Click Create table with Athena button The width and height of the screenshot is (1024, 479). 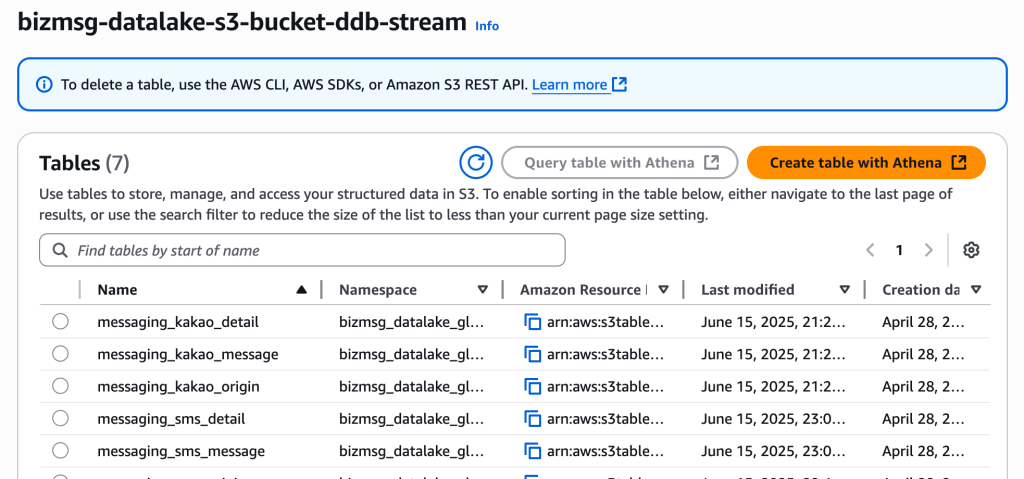pyautogui.click(x=866, y=163)
